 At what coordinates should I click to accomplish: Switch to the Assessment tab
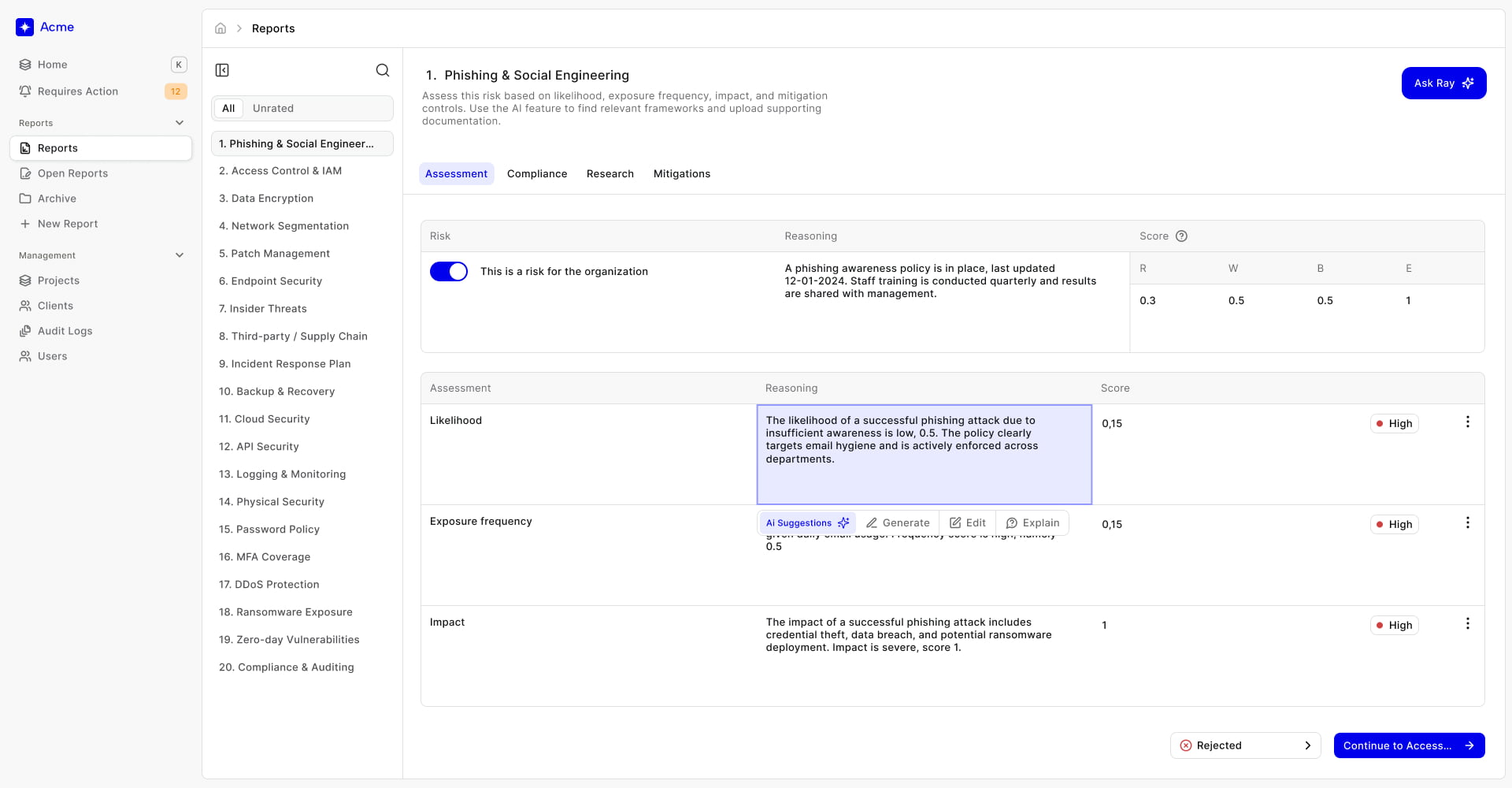[457, 174]
